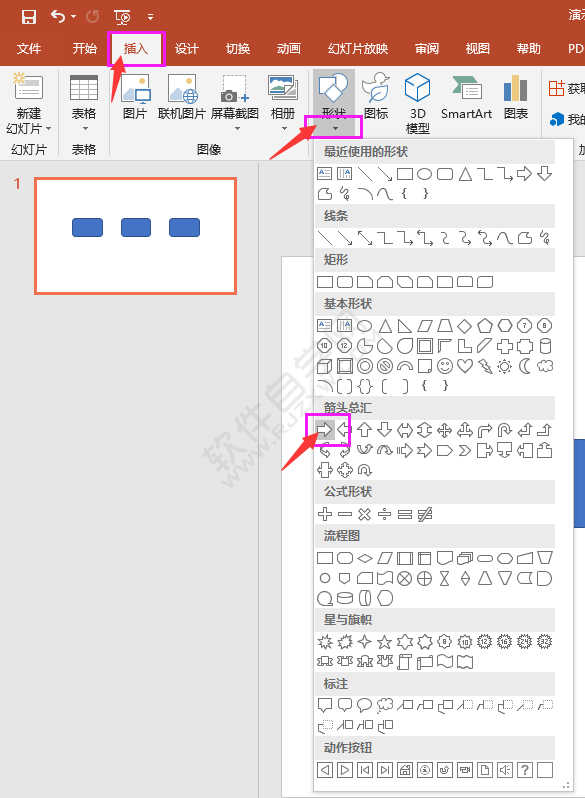Screen dimensions: 585x798
Task: Select the flowchart decision diamond shape
Action: click(365, 558)
